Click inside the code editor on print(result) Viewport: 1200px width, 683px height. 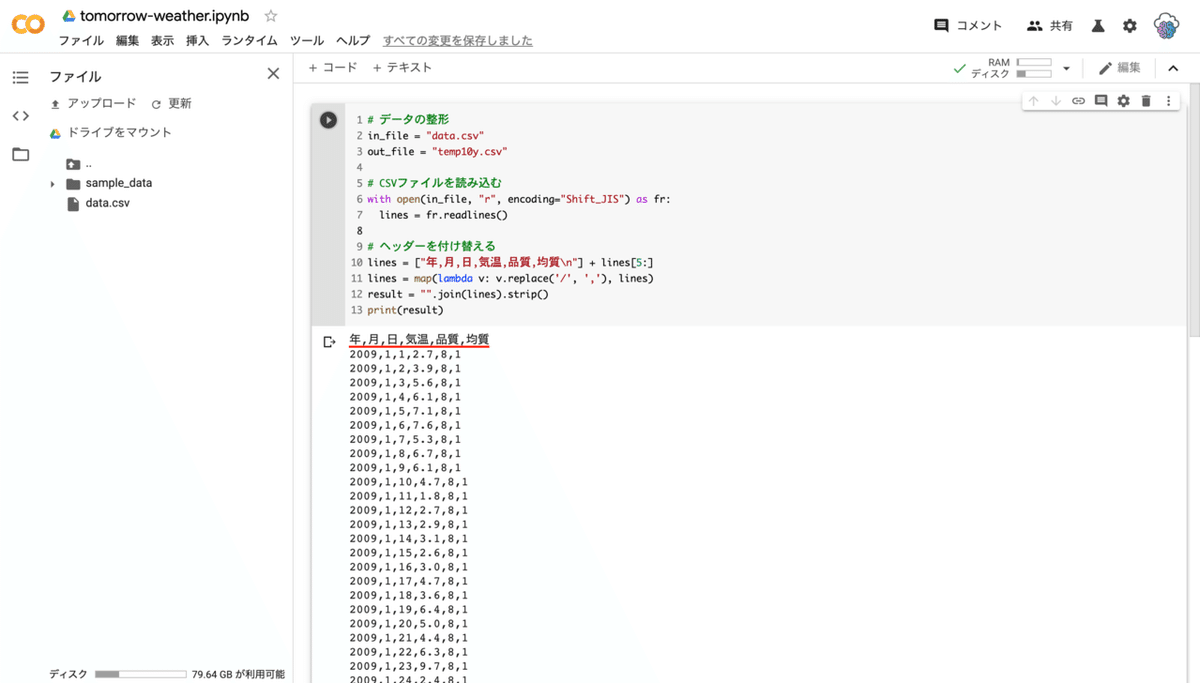(x=405, y=310)
